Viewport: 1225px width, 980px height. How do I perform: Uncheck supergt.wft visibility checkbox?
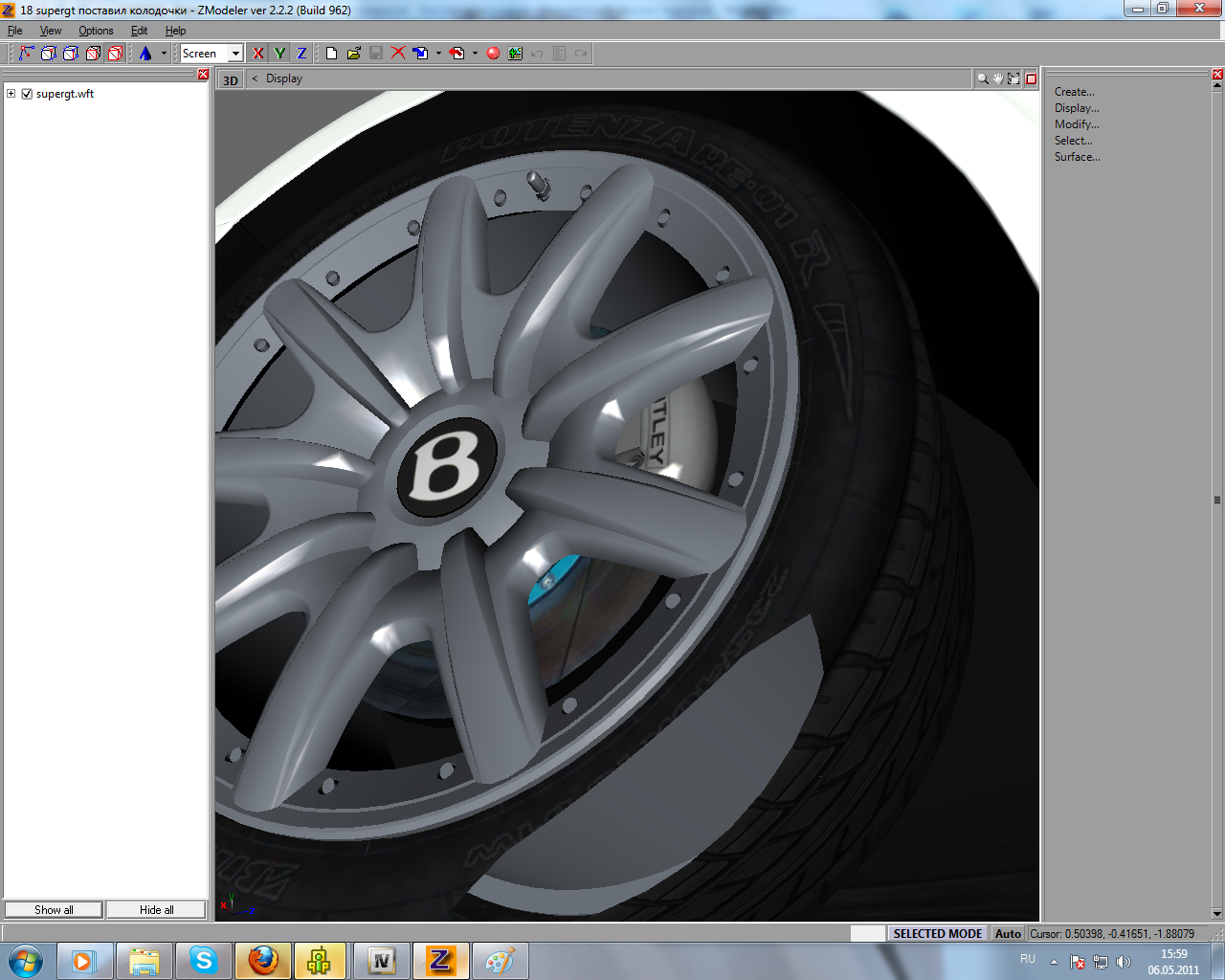tap(27, 94)
